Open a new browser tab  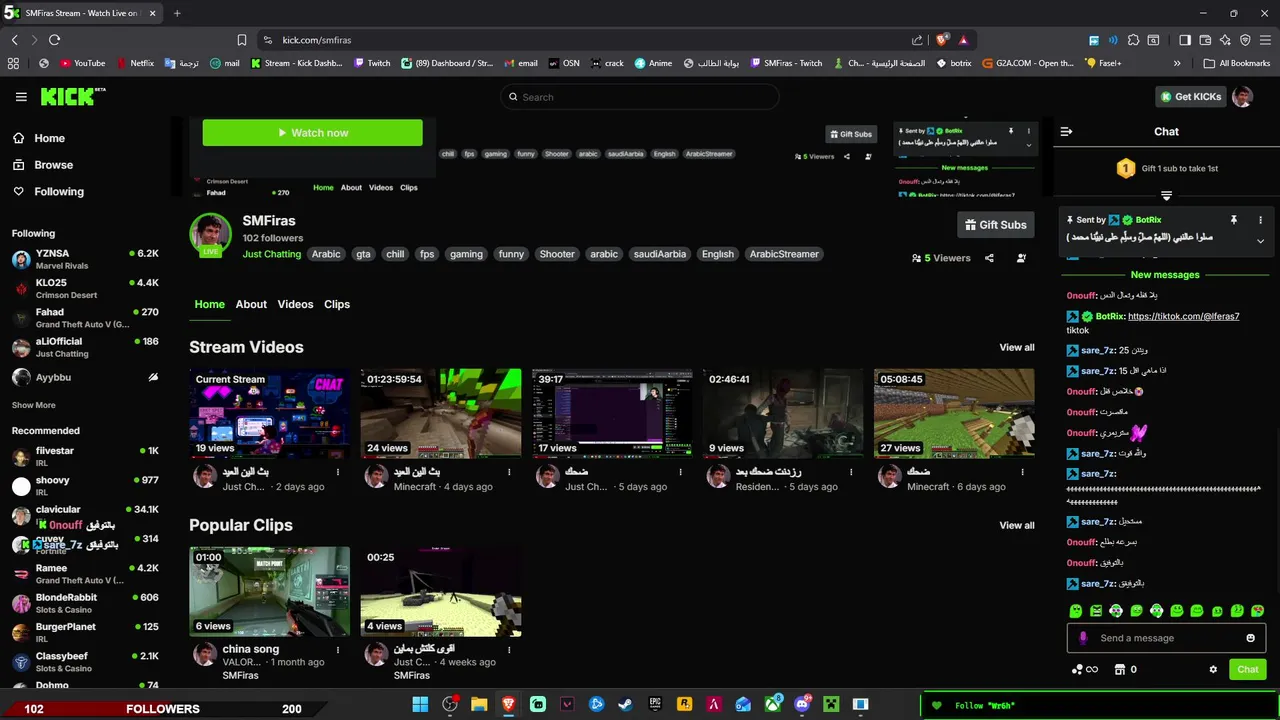click(177, 13)
